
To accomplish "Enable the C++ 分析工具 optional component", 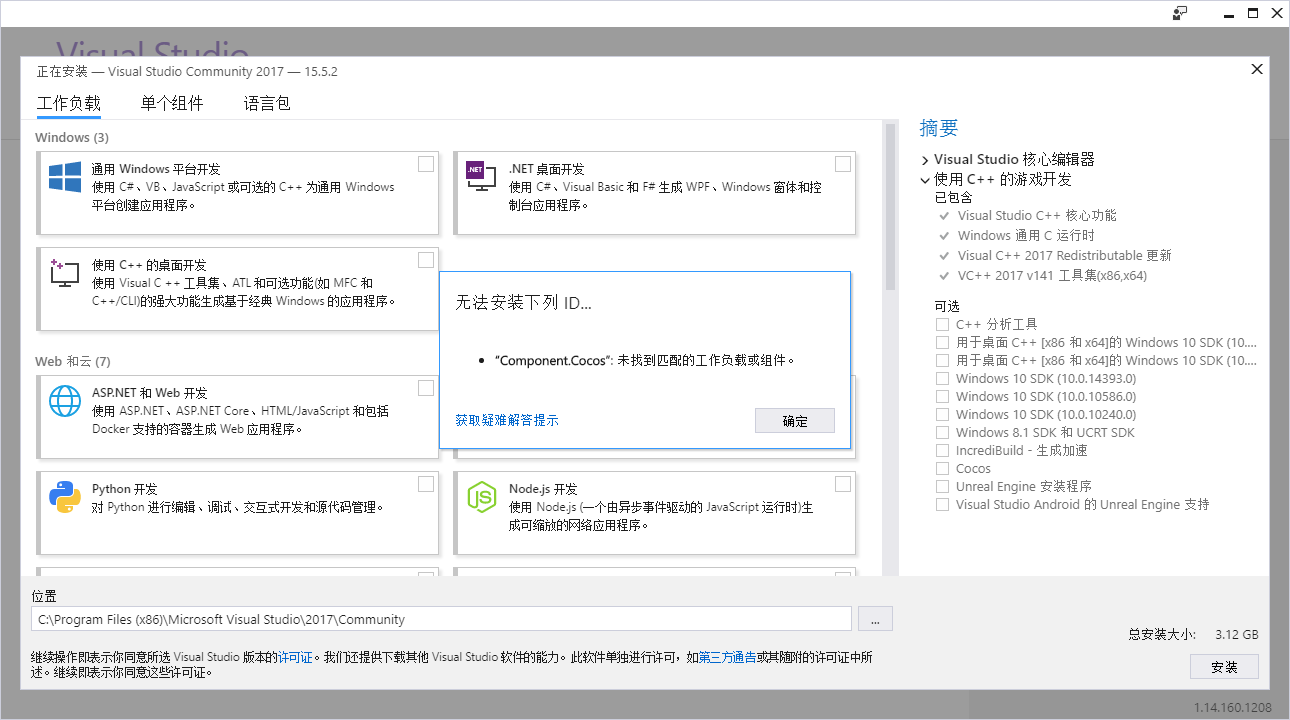I will [x=942, y=324].
